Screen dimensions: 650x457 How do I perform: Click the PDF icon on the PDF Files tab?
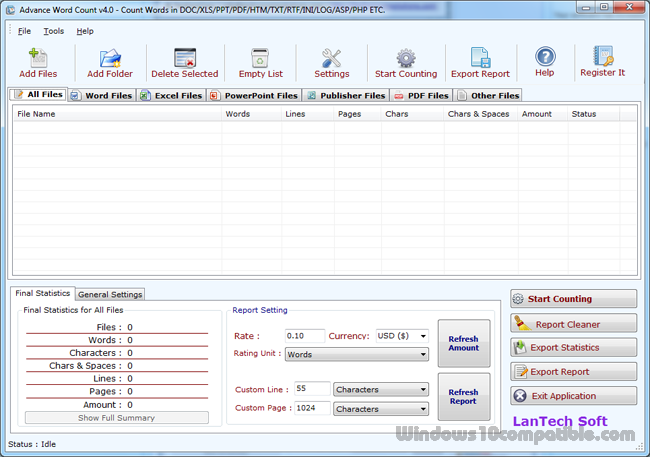(x=398, y=96)
